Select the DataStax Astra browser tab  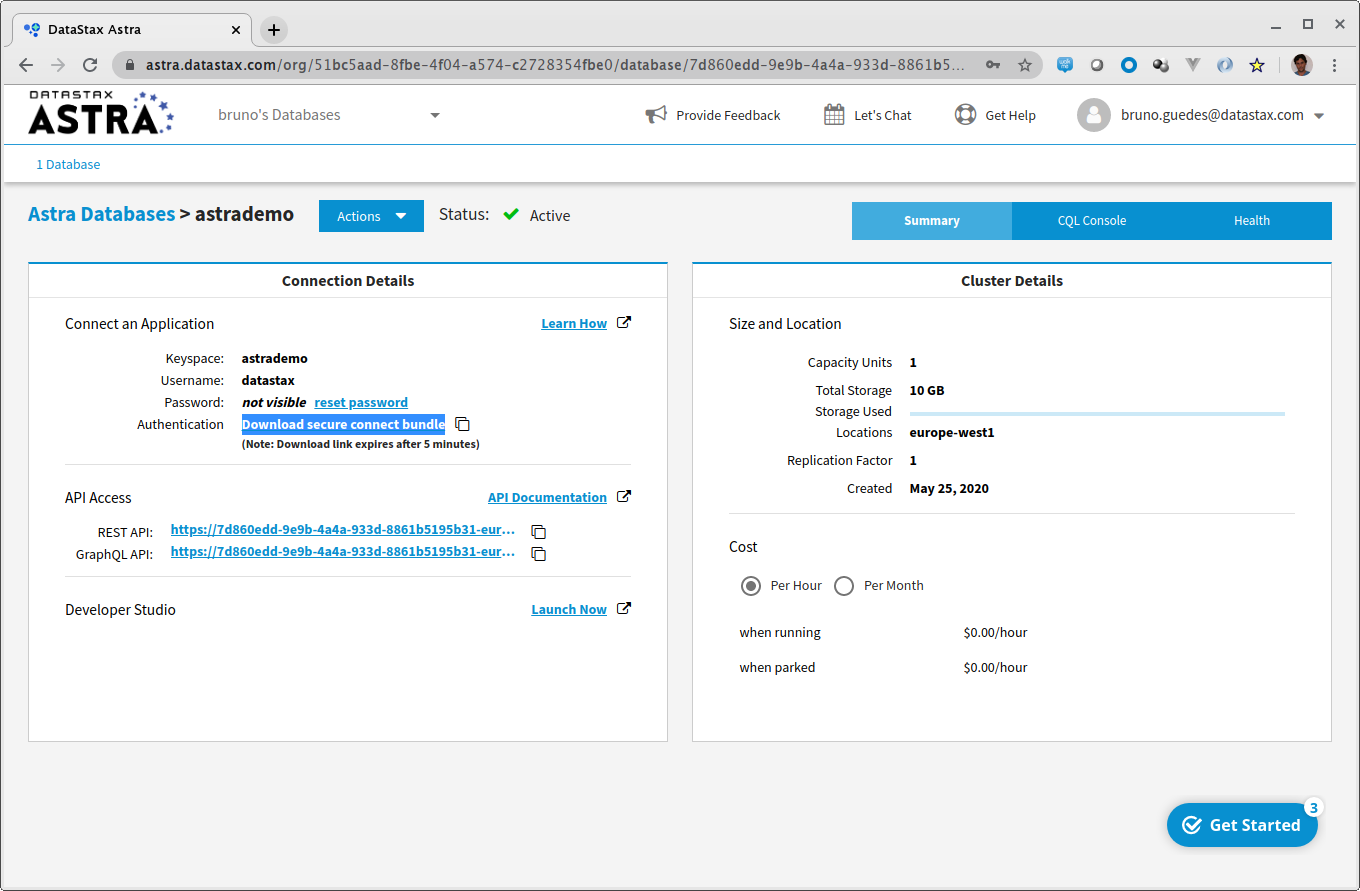tap(132, 30)
